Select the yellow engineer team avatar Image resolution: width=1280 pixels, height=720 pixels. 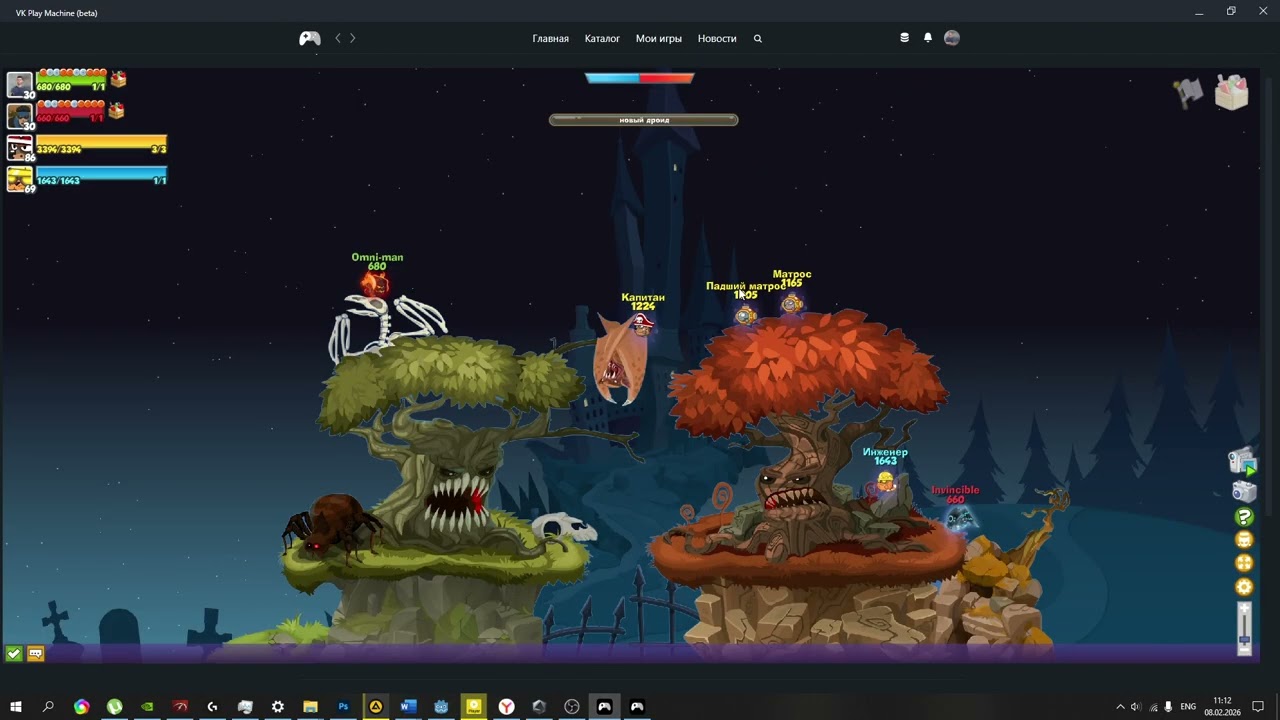click(x=20, y=179)
